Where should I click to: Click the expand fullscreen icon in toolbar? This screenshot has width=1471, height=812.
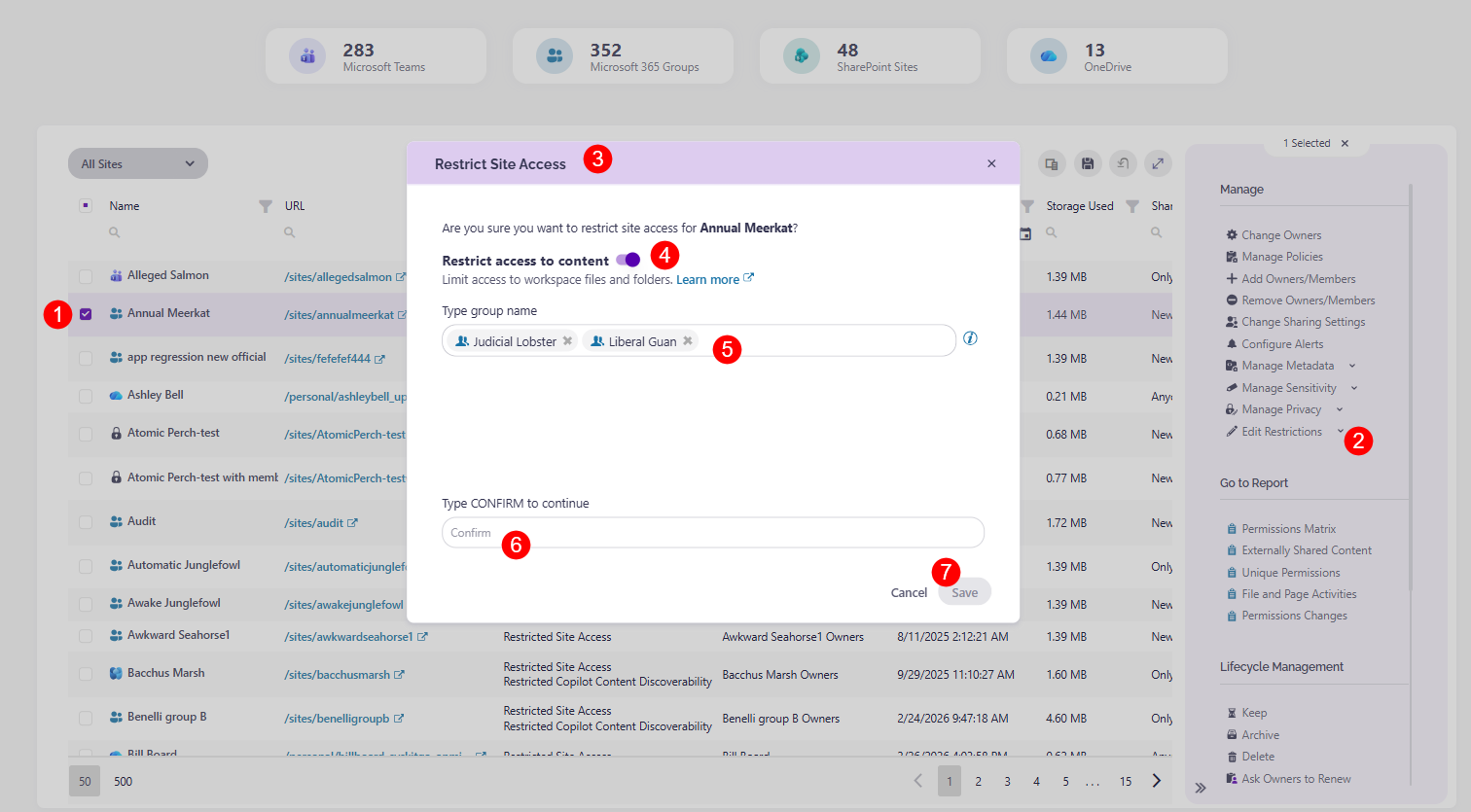pos(1158,164)
